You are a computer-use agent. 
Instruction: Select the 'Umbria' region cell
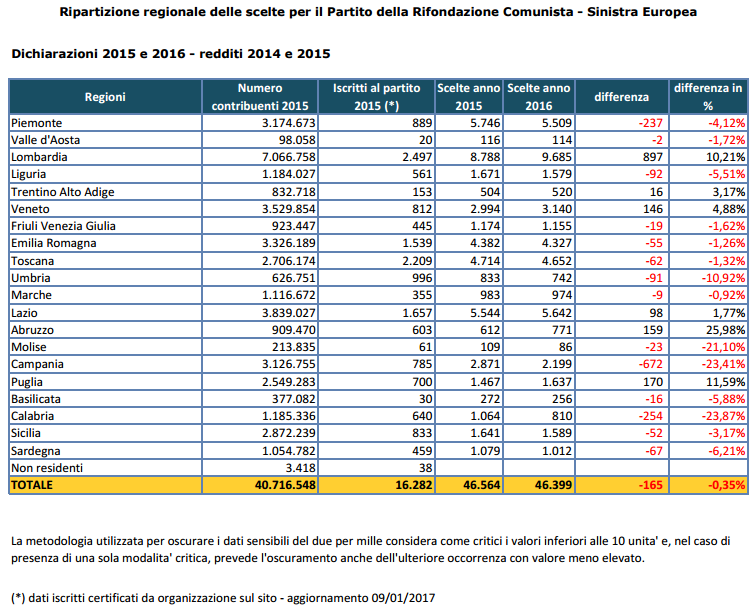[x=105, y=278]
